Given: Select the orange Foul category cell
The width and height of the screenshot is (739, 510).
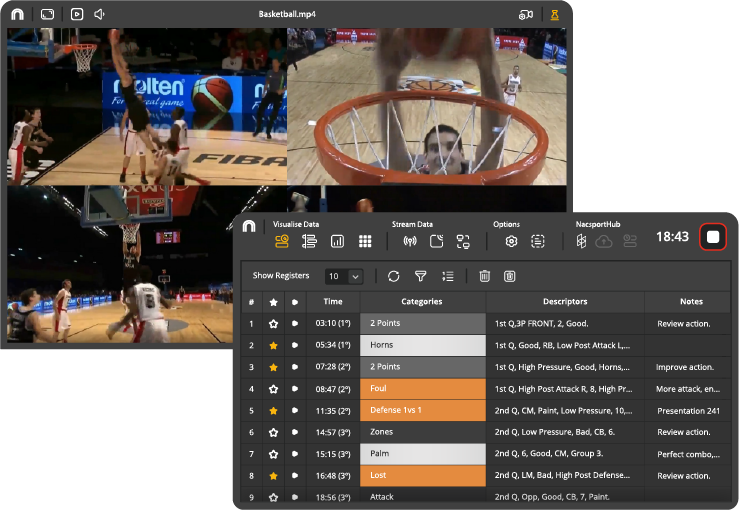Looking at the screenshot, I should click(x=422, y=389).
